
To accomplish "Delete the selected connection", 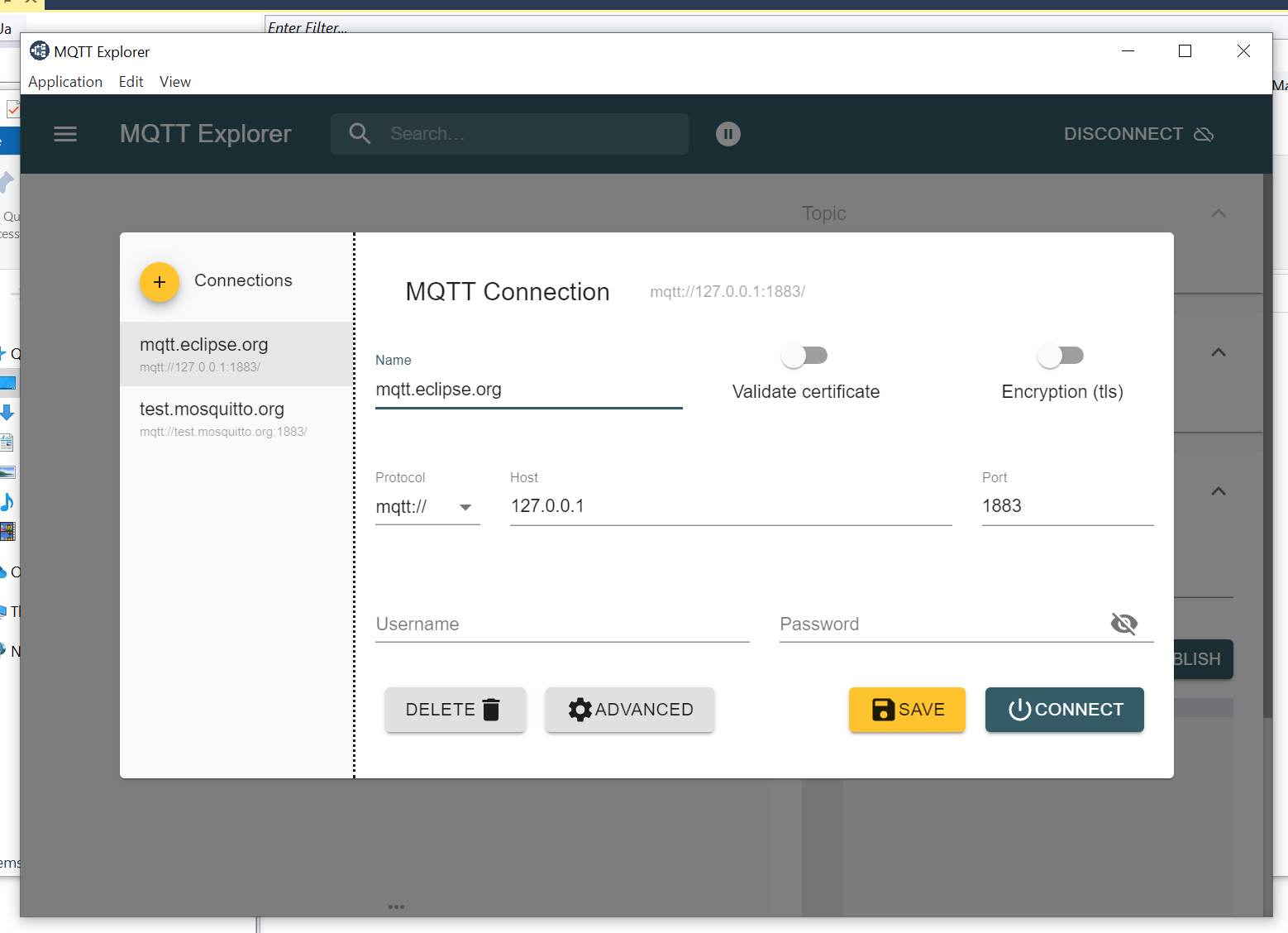I will [x=456, y=710].
